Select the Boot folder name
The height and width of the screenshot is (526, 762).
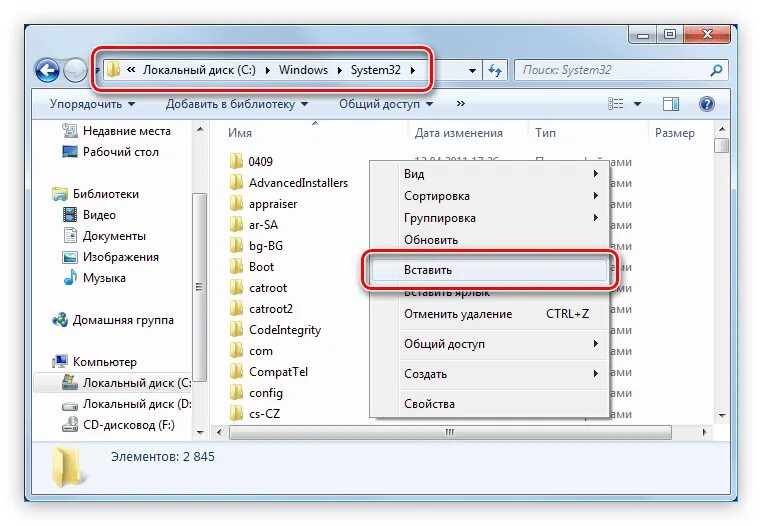tap(261, 266)
